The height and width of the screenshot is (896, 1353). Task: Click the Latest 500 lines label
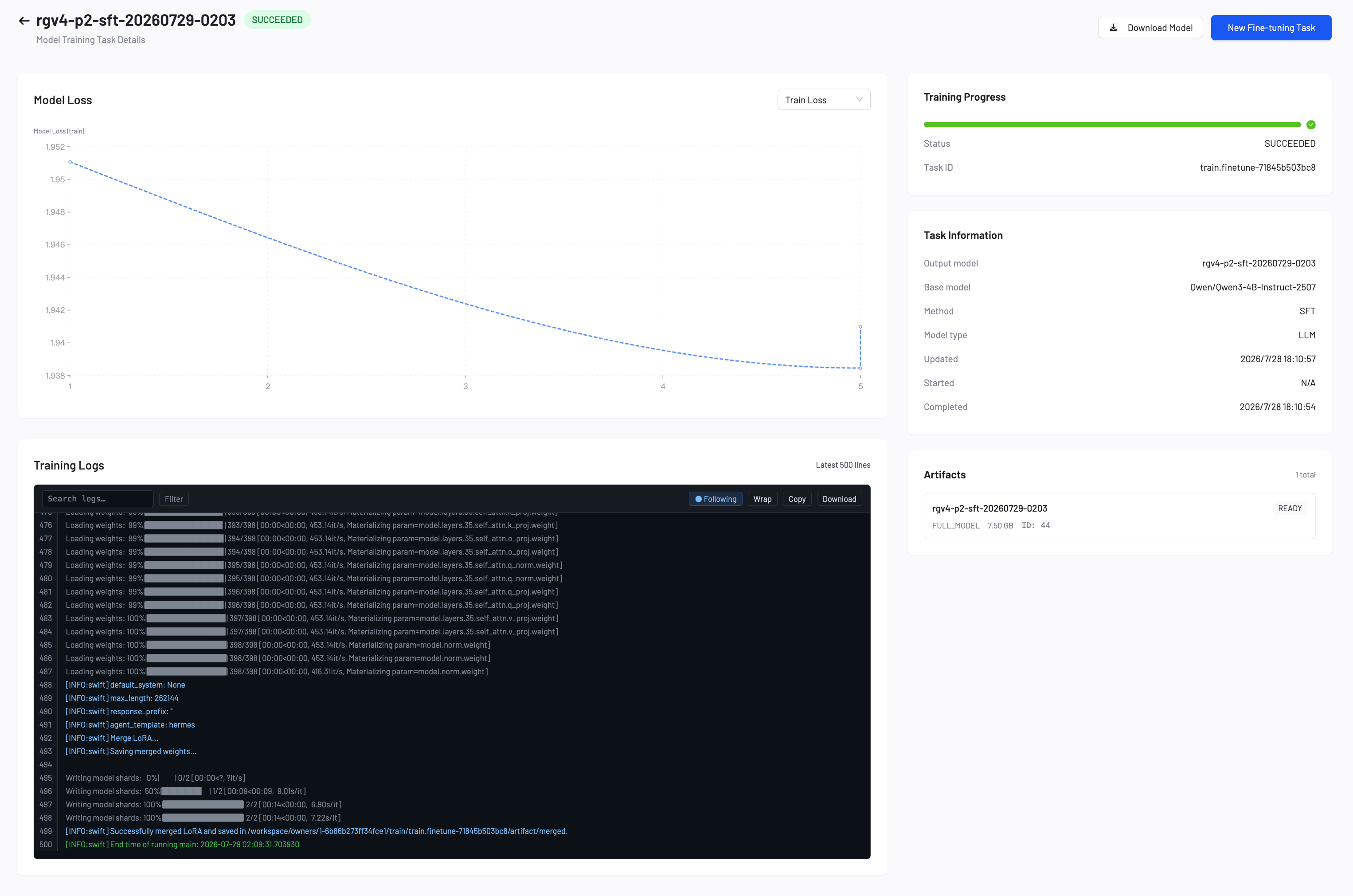pyautogui.click(x=843, y=465)
